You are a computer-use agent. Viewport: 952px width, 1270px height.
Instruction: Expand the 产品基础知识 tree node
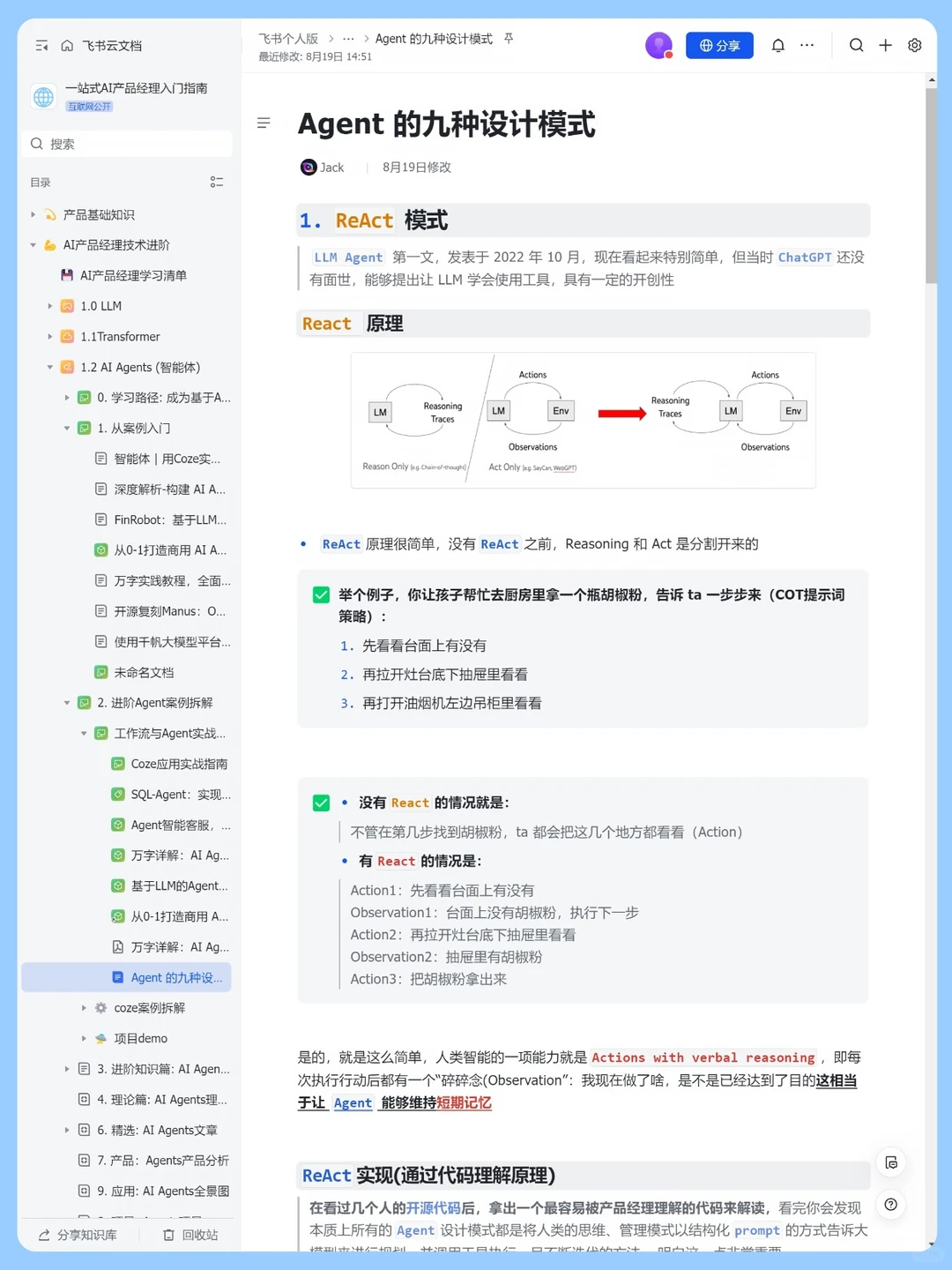click(x=33, y=214)
